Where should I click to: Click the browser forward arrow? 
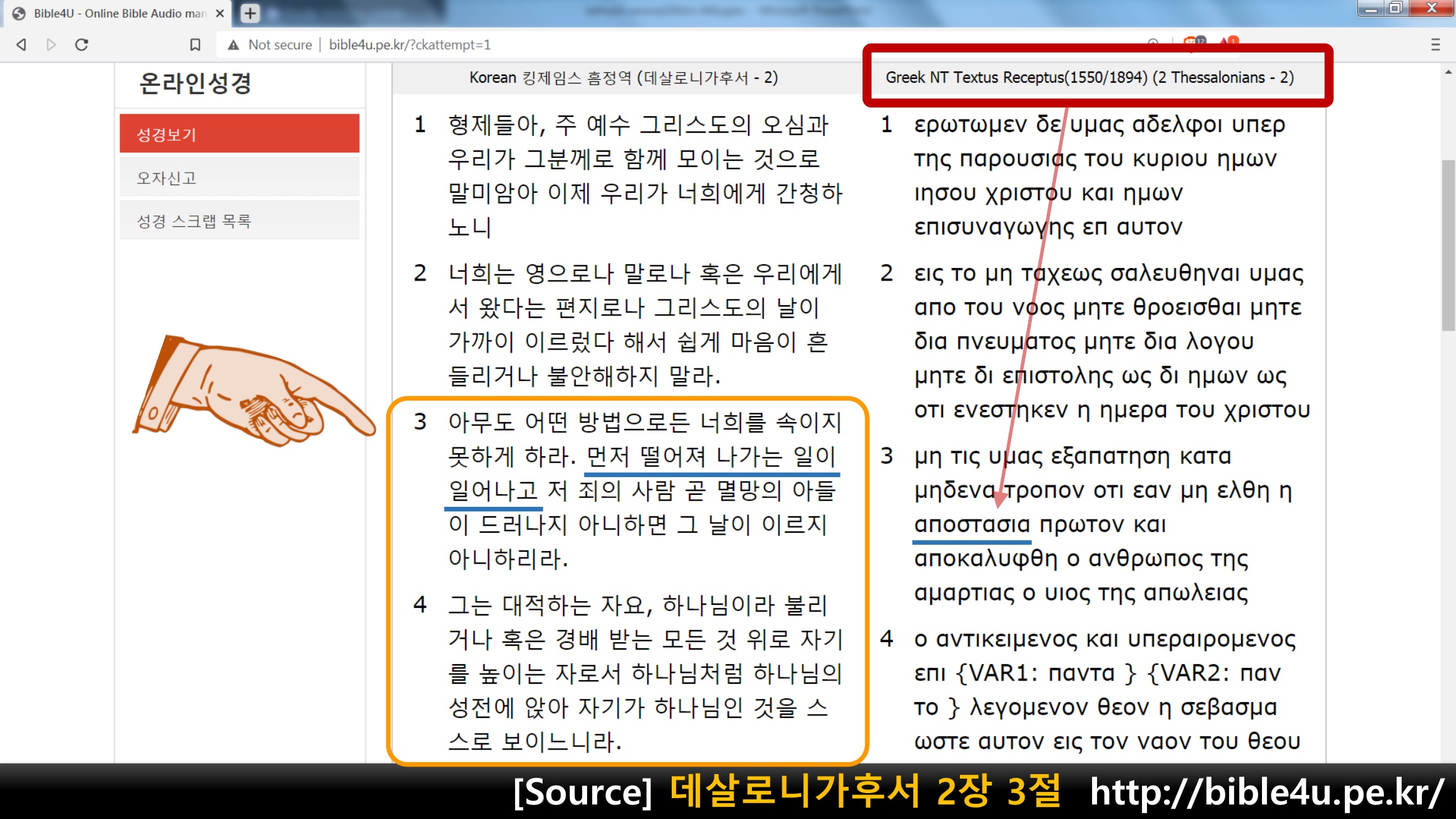[51, 45]
